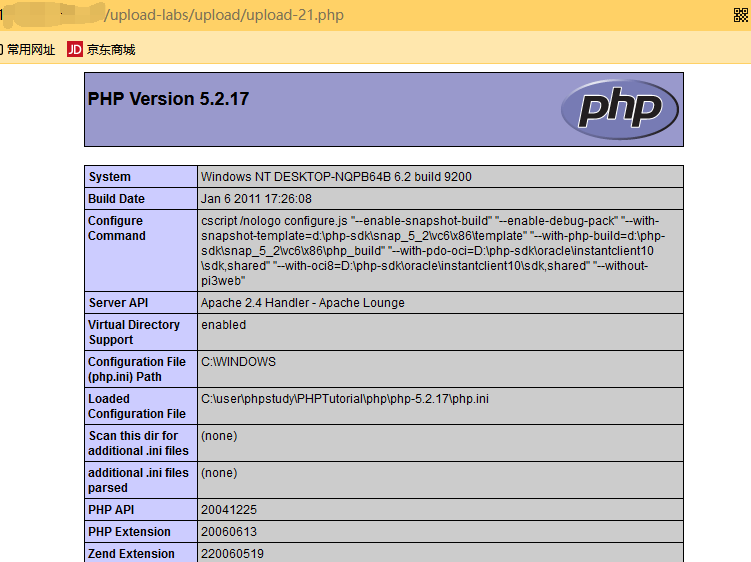The height and width of the screenshot is (562, 751).
Task: Open the 常用网址 bookmarks folder
Action: (30, 49)
